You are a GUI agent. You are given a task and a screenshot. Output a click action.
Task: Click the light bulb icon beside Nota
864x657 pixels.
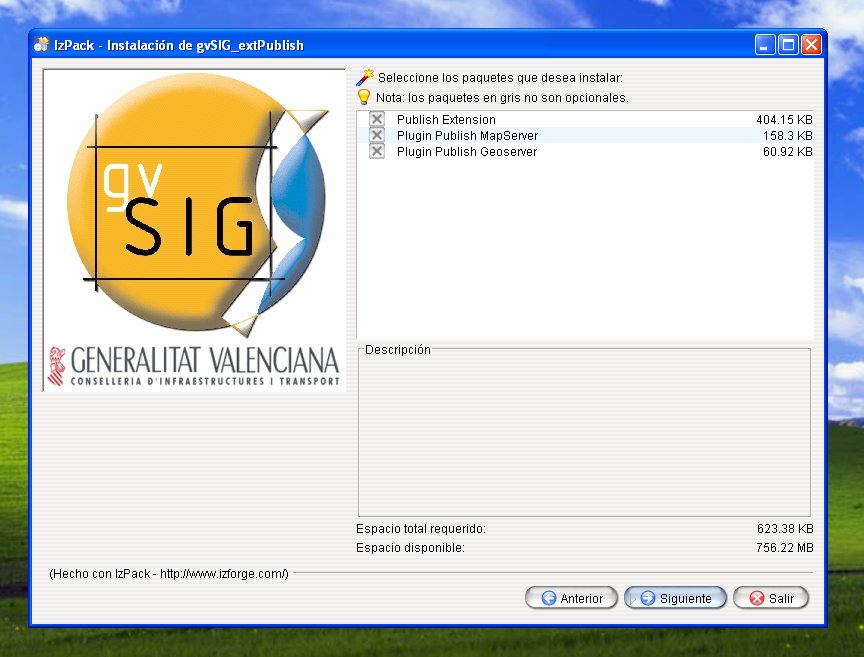coord(364,98)
